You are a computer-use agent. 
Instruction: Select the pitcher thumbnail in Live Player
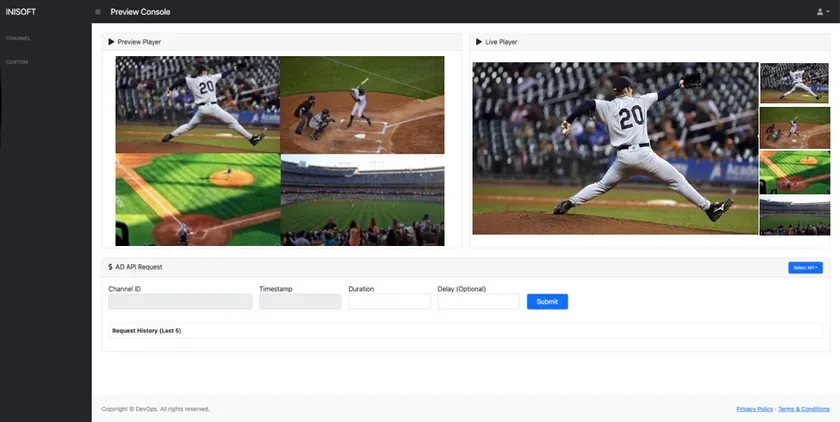click(794, 83)
